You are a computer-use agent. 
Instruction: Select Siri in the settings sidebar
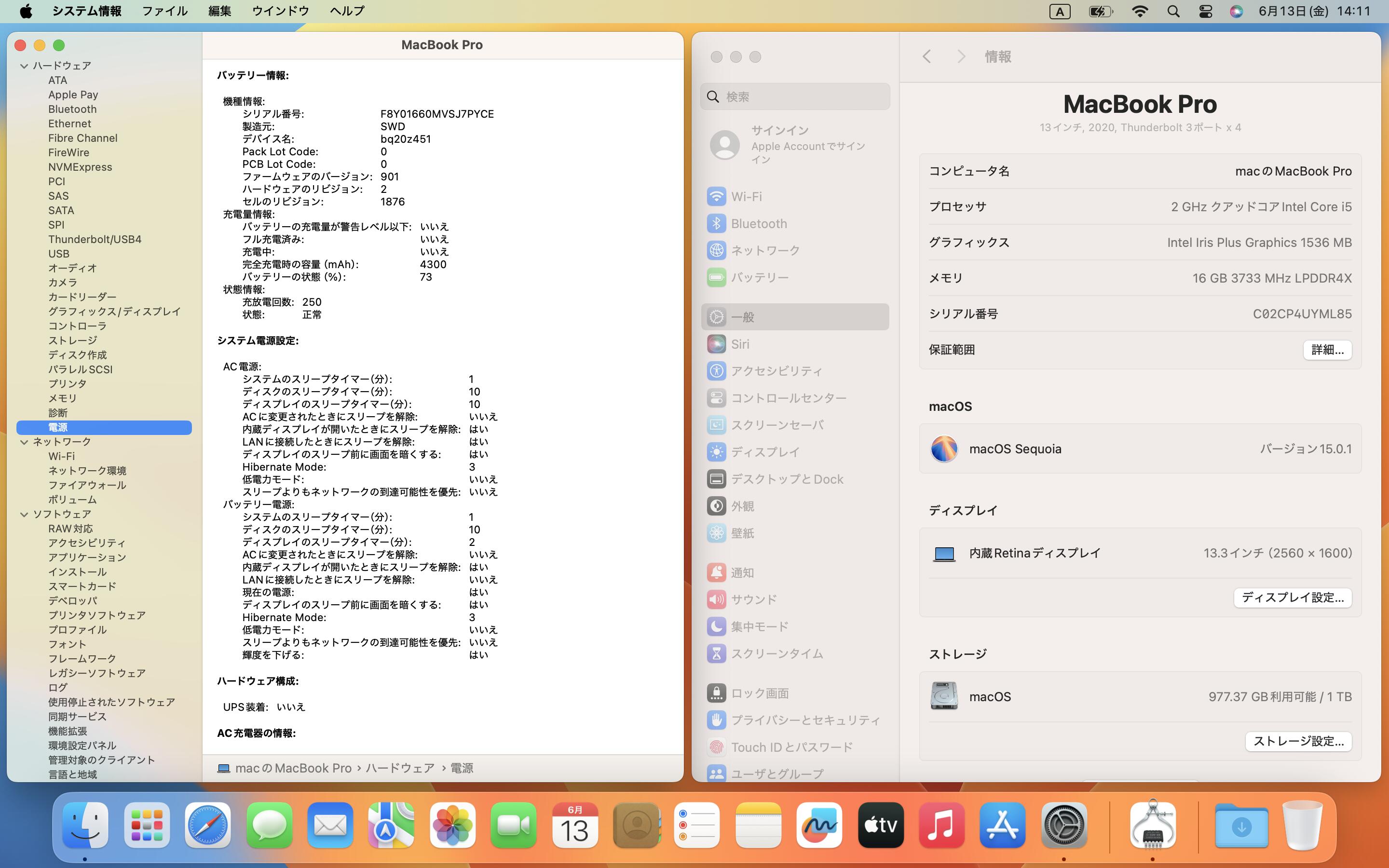click(x=739, y=344)
